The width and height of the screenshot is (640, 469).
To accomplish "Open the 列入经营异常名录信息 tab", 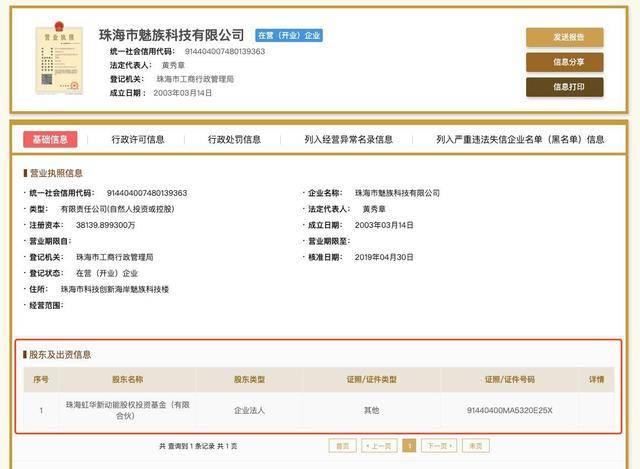I will 348,140.
